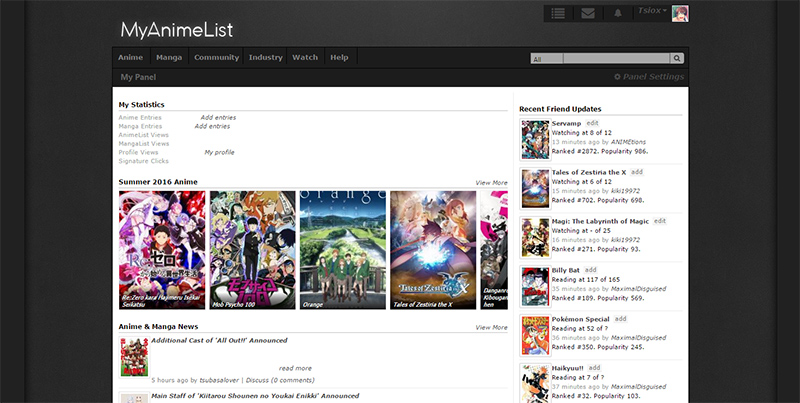Click Signature Clicks statistic label
800x403 pixels.
coord(143,161)
